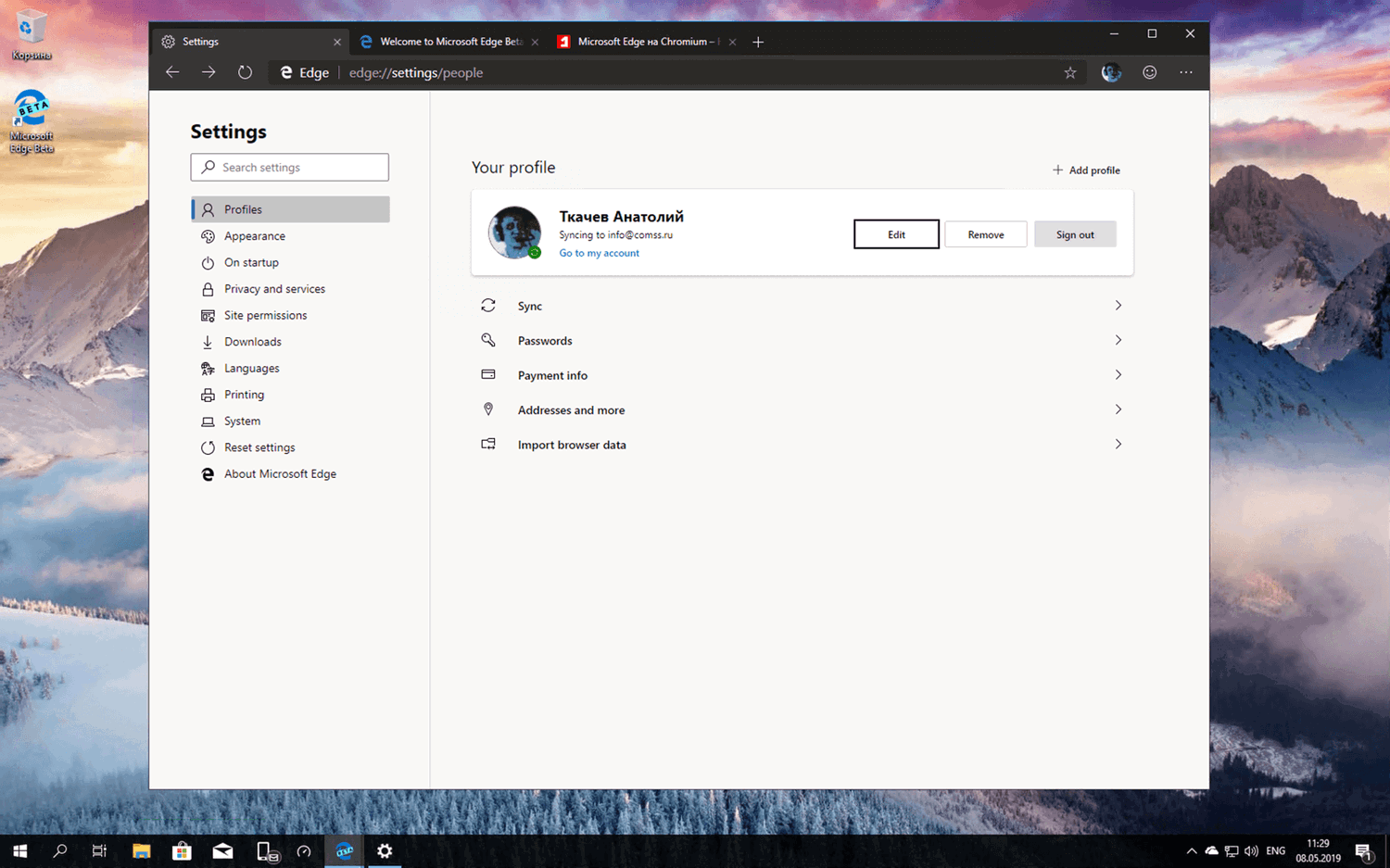Open Site permissions settings
The image size is (1390, 868).
click(x=290, y=315)
